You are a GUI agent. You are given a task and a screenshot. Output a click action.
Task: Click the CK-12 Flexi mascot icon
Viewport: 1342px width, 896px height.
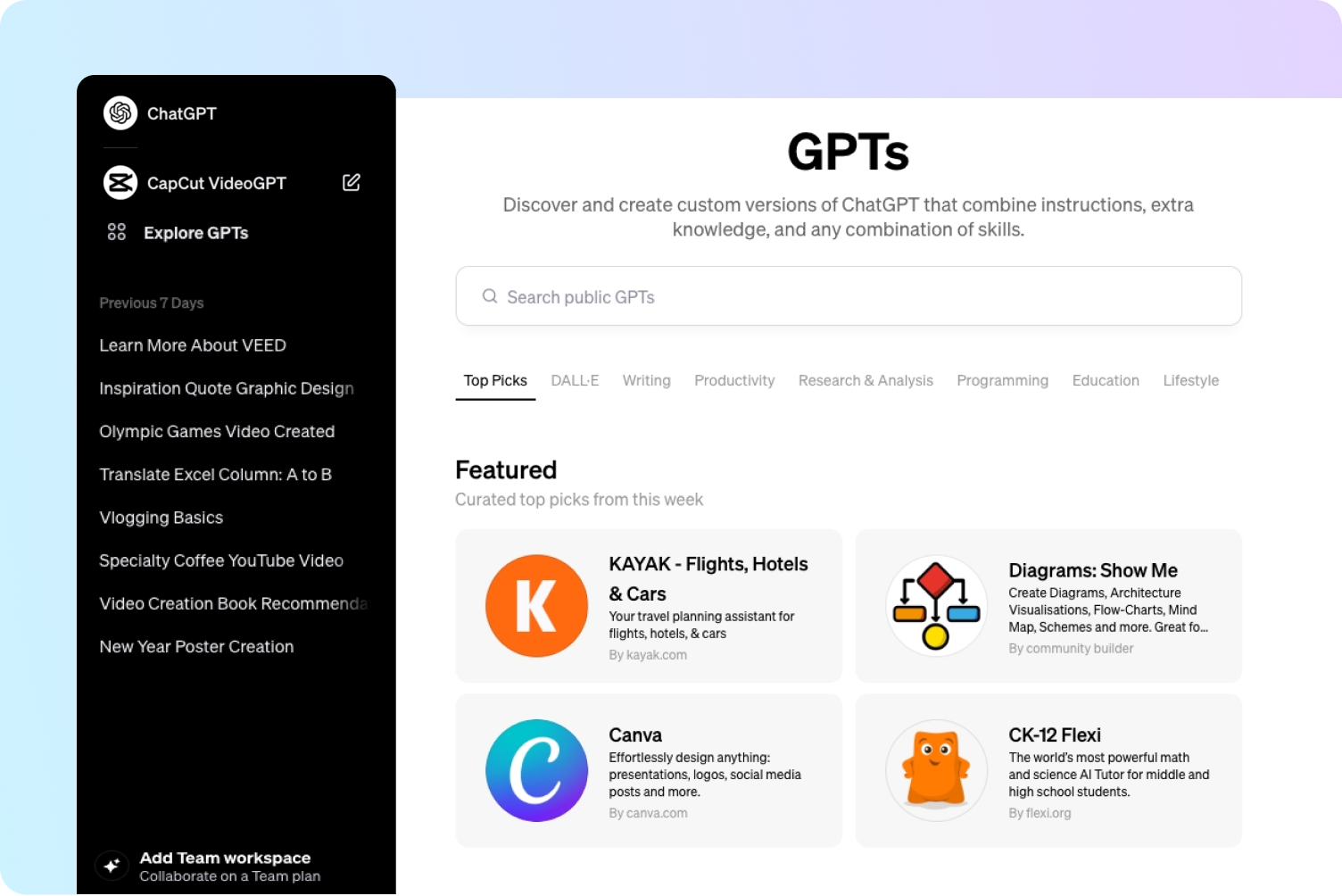(935, 770)
